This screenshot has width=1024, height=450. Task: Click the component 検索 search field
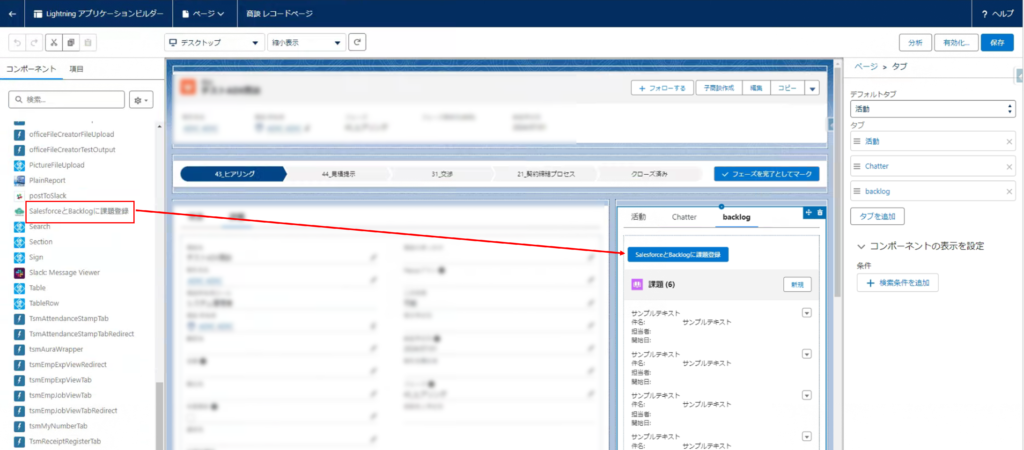pyautogui.click(x=66, y=100)
